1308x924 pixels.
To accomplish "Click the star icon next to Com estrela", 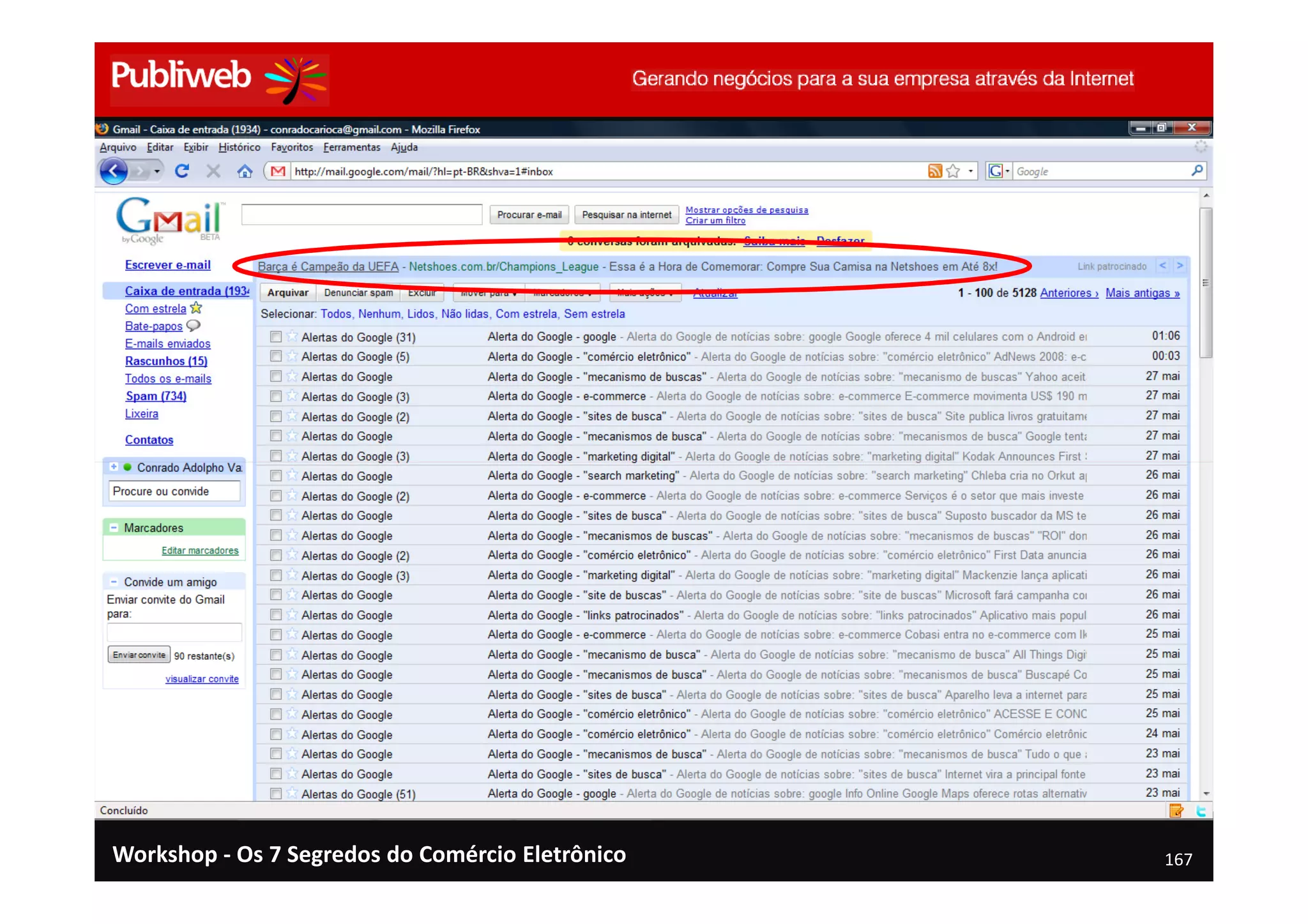I will coord(196,308).
